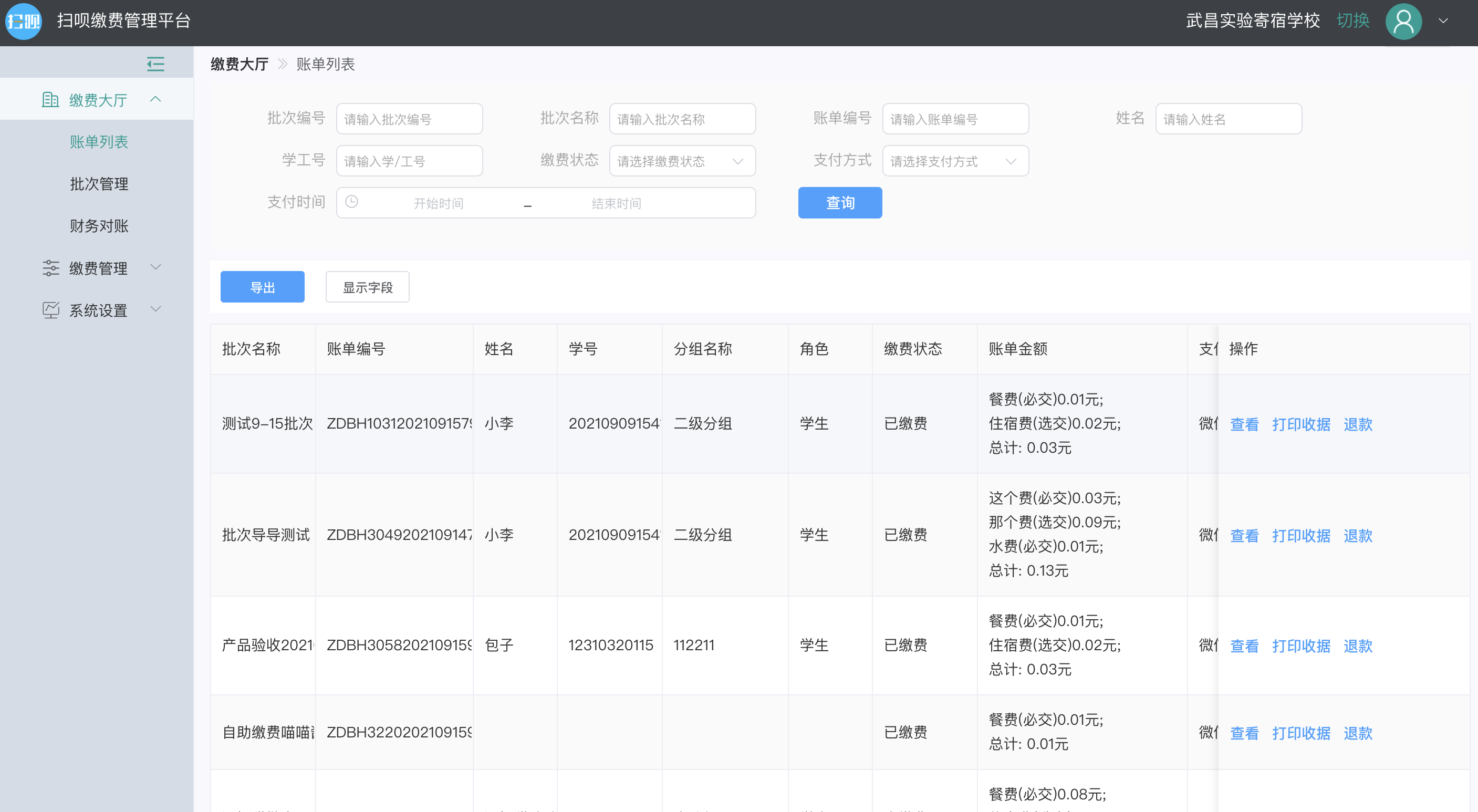Click the 缴费大厅 building icon
This screenshot has width=1478, height=812.
tap(50, 100)
